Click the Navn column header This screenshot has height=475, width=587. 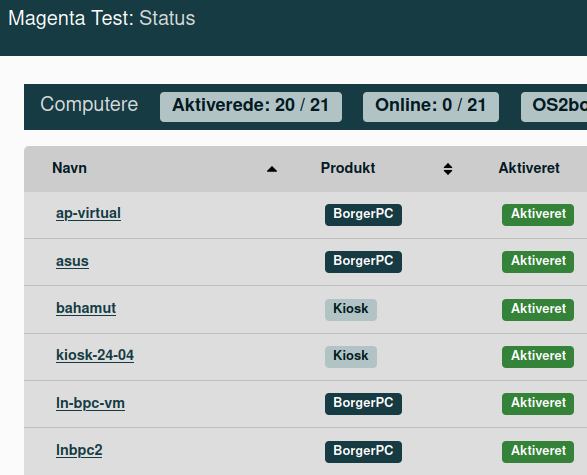point(70,168)
